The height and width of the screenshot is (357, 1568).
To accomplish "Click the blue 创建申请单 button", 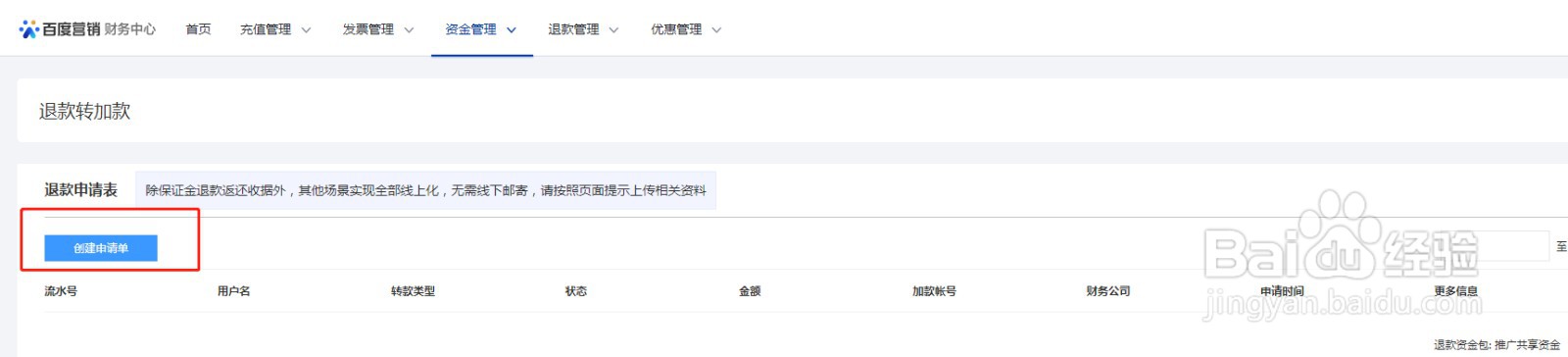I will (x=101, y=248).
